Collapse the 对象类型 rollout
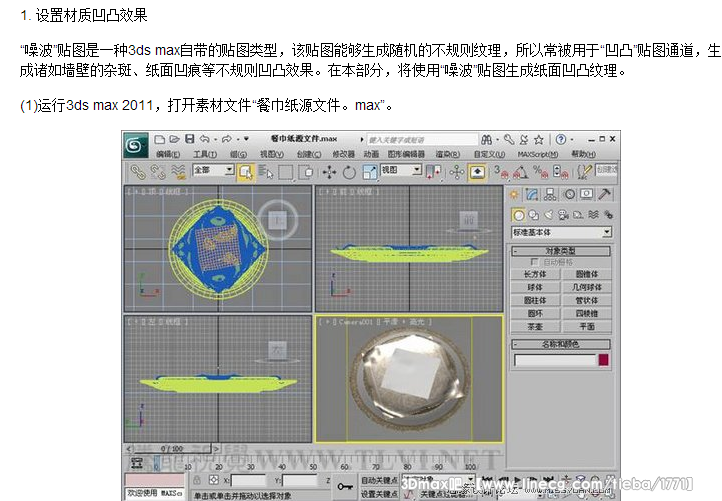Image resolution: width=722 pixels, height=501 pixels. [x=561, y=251]
